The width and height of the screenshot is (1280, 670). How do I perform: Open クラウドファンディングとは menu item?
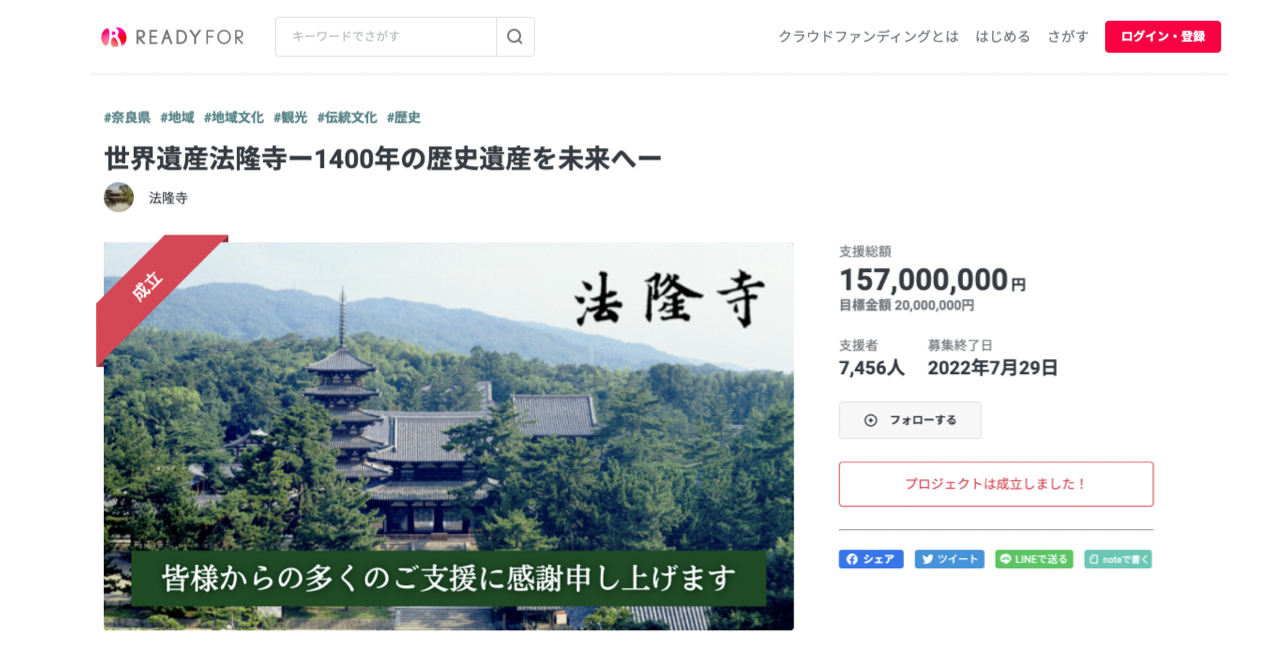[868, 37]
